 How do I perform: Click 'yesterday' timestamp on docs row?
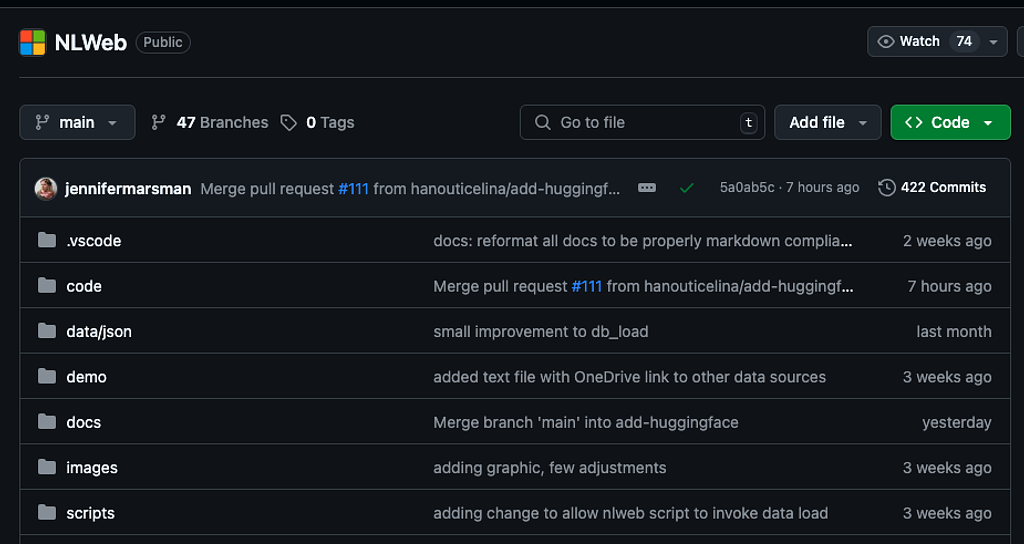tap(957, 422)
